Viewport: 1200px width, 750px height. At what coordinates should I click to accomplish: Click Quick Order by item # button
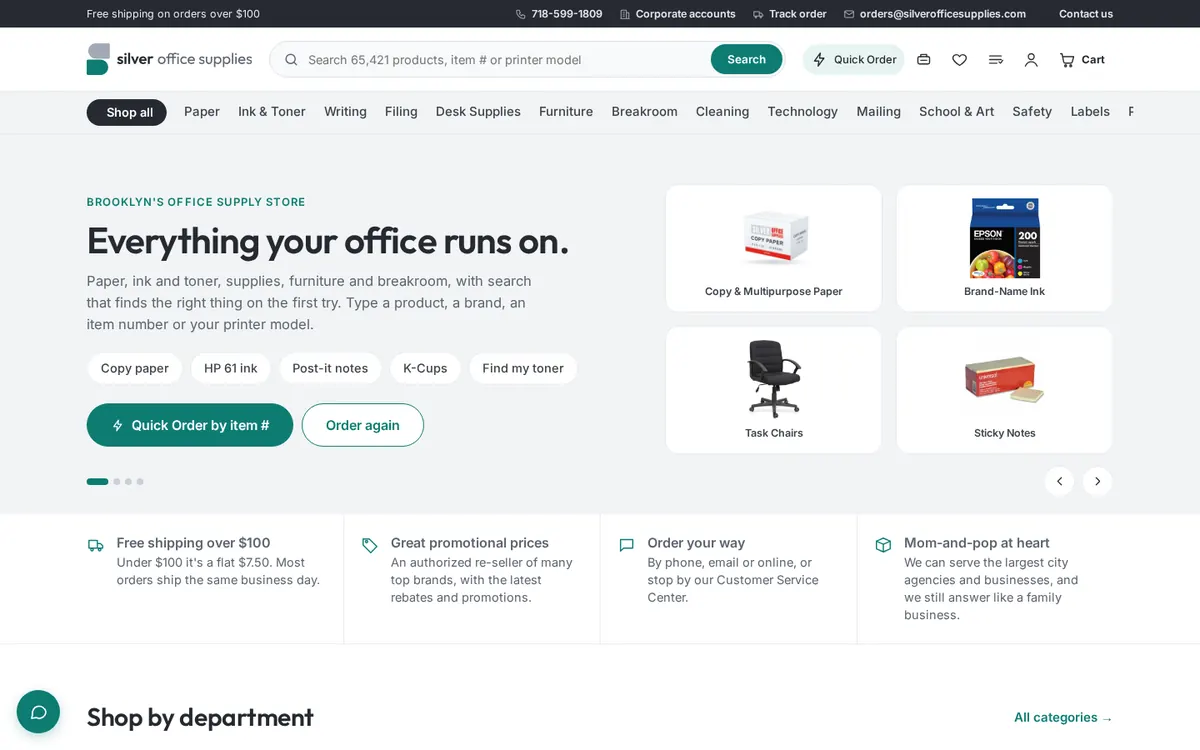pos(190,425)
